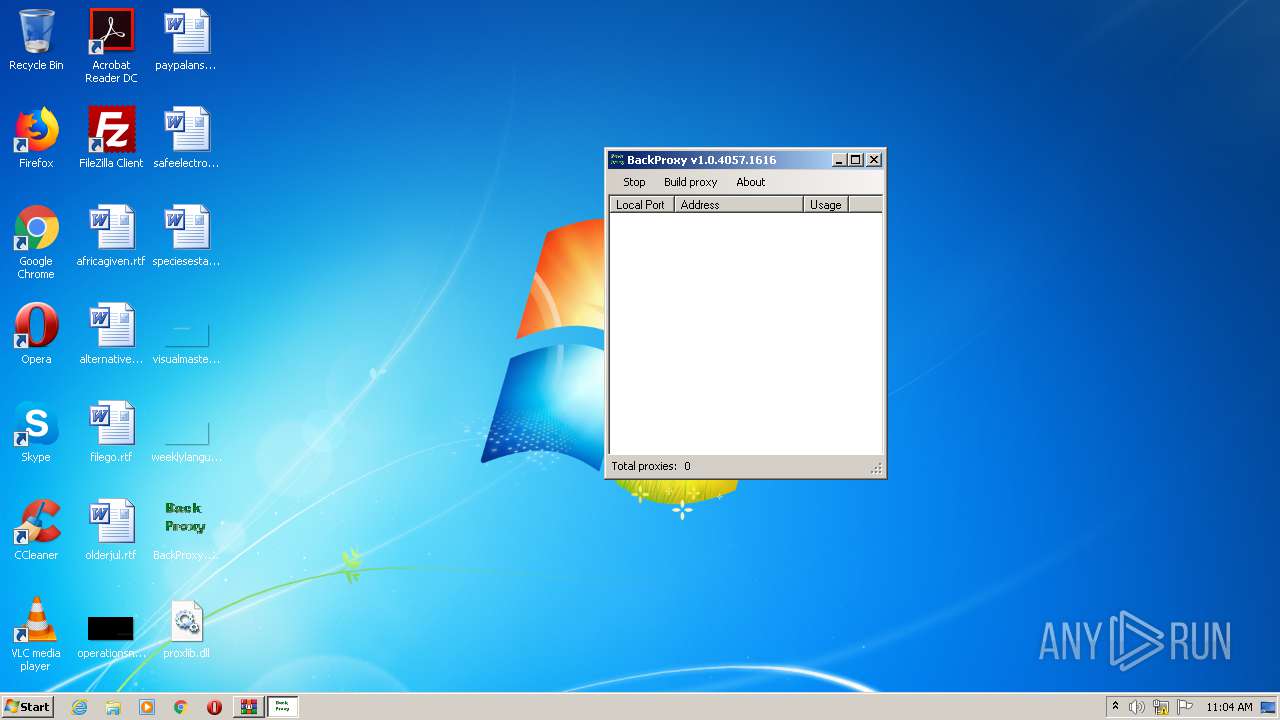Launch Firefox from the desktop
The image size is (1280, 720).
36,139
